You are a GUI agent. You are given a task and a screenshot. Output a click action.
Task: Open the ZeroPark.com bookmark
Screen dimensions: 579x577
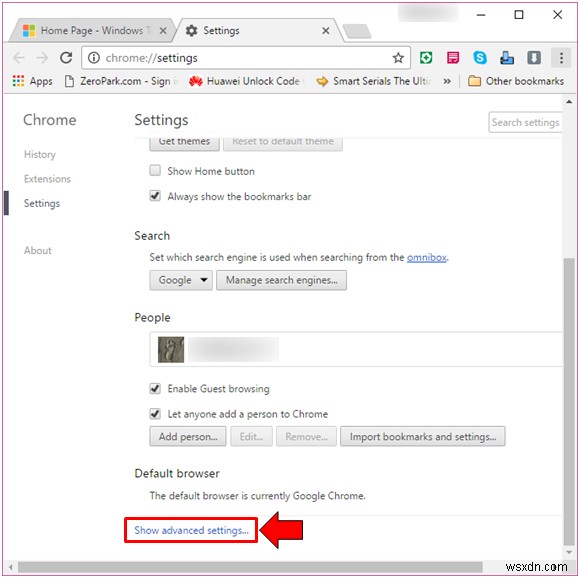121,81
